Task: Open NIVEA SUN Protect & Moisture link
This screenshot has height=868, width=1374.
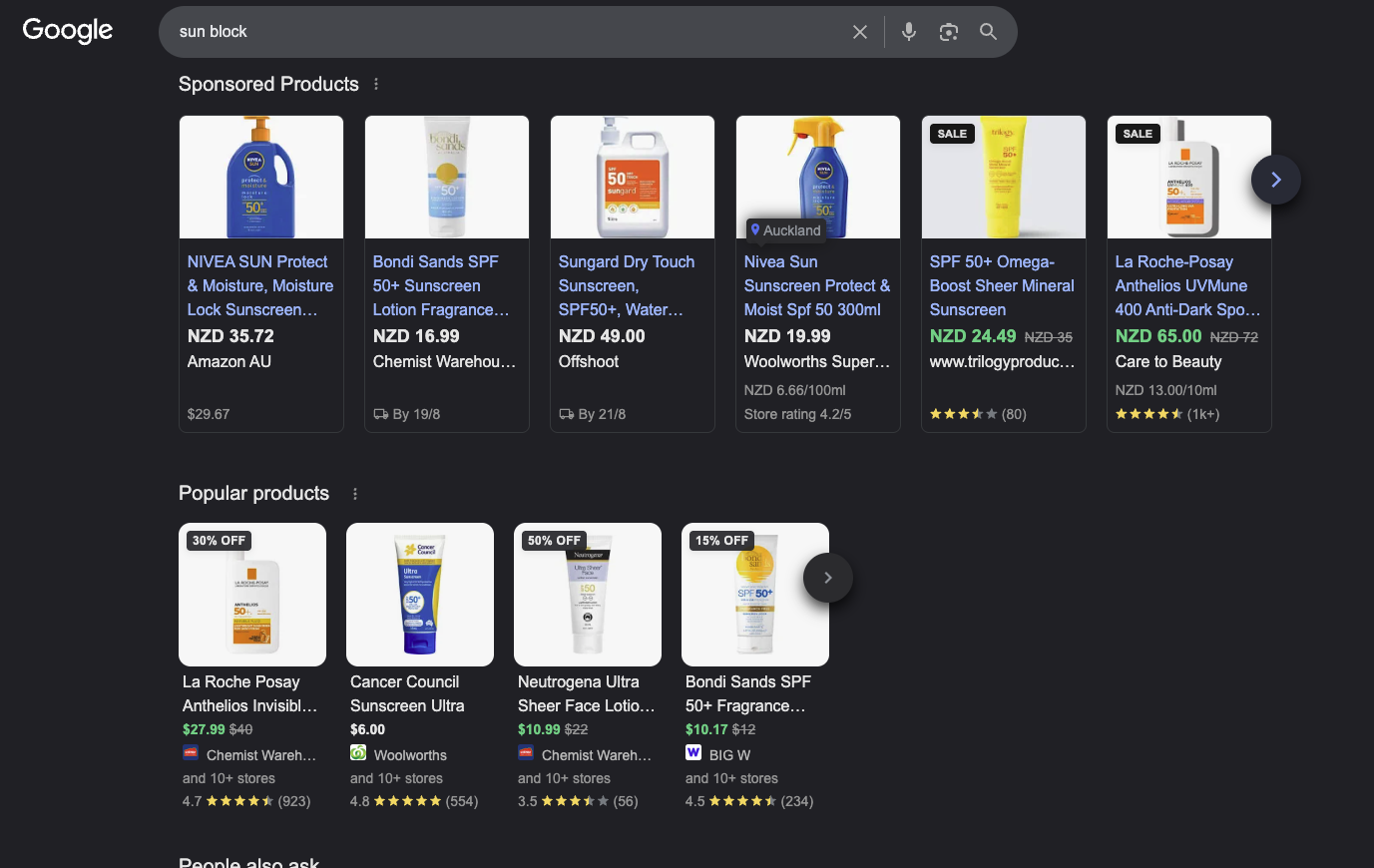Action: (260, 285)
